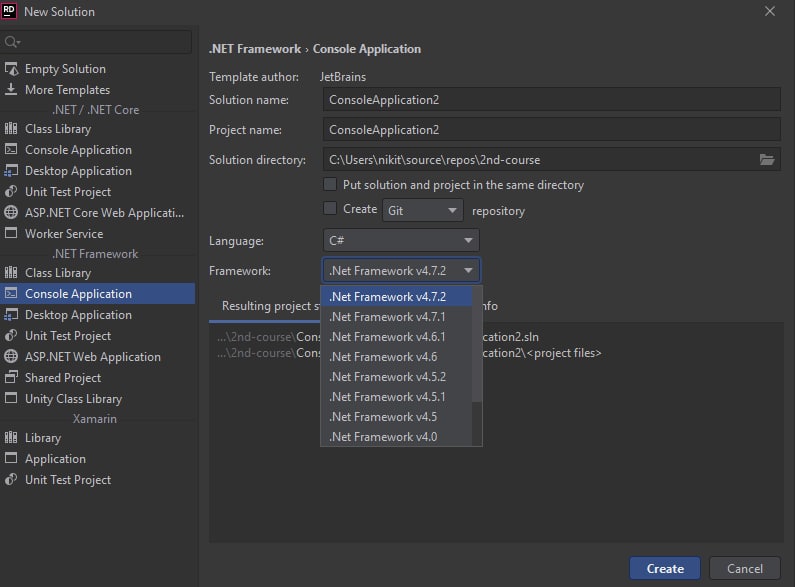Select Unity Class Library template
This screenshot has width=795, height=587.
pyautogui.click(x=97, y=398)
